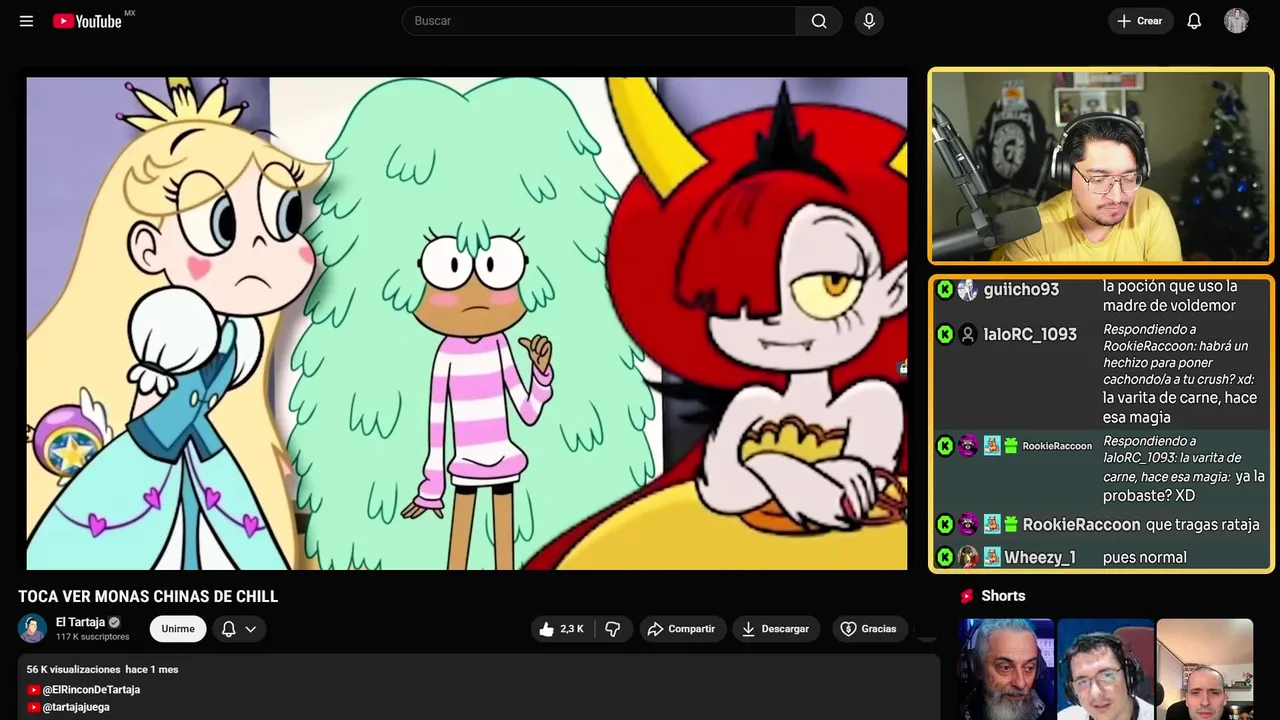Open the @tartajajuega channel link
Viewport: 1280px width, 720px height.
point(76,707)
